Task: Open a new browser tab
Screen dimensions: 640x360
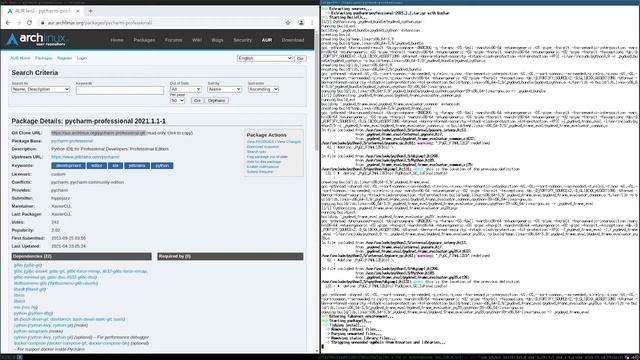Action: [x=90, y=11]
